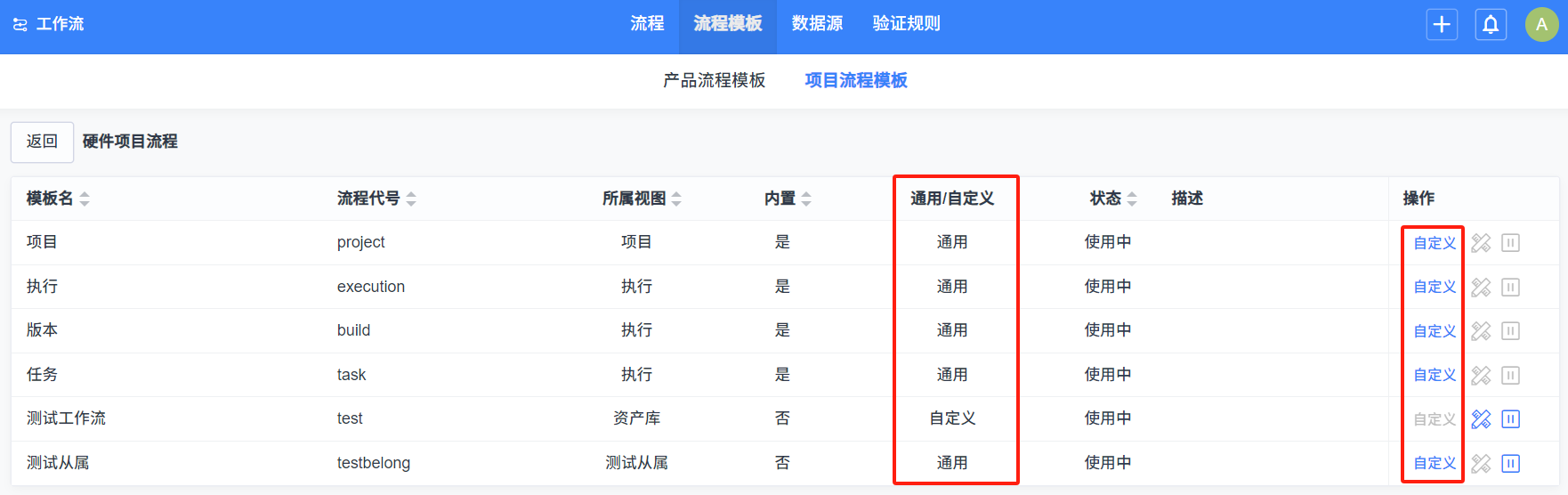
Task: Click the build code cell
Action: click(353, 330)
